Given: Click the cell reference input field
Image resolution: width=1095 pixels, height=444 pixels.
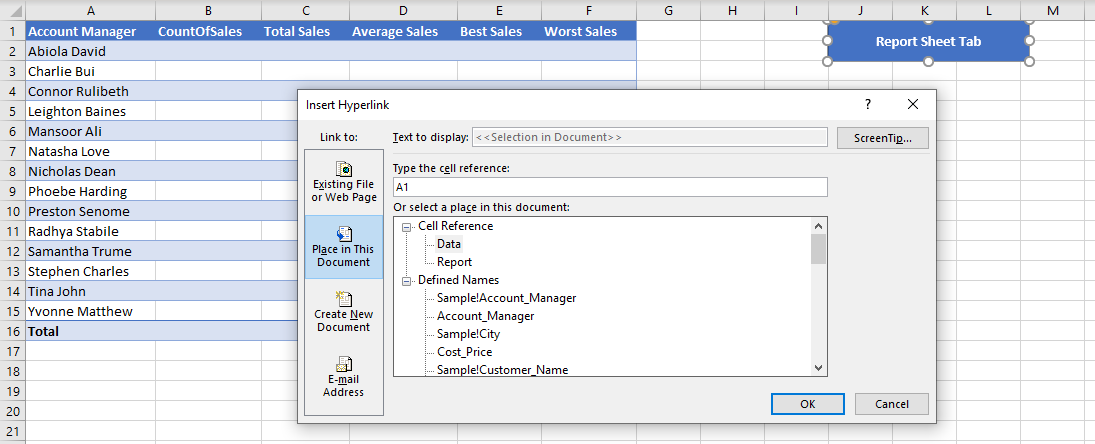Looking at the screenshot, I should pyautogui.click(x=610, y=187).
